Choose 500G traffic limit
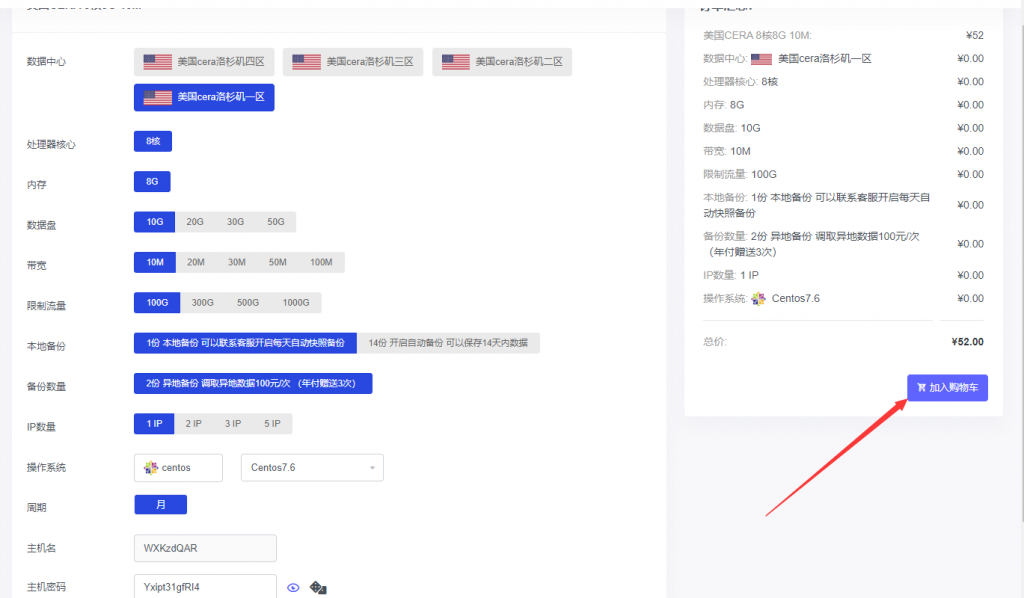 pos(248,303)
